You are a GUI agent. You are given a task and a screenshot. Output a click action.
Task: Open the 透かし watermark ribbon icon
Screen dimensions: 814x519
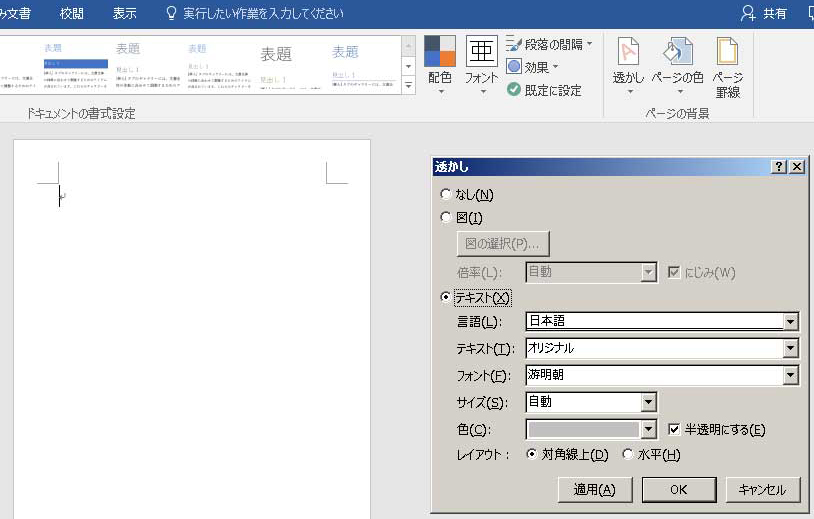coord(628,52)
